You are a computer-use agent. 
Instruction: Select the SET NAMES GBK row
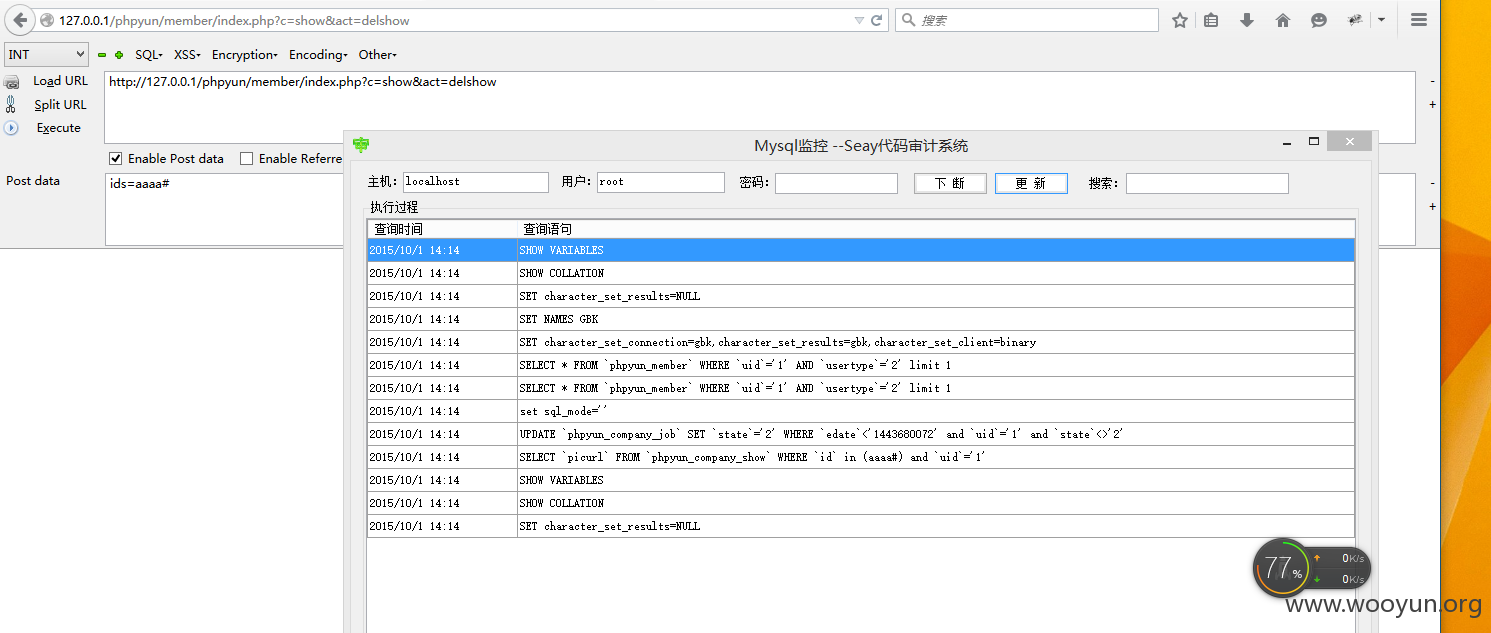pyautogui.click(x=861, y=319)
